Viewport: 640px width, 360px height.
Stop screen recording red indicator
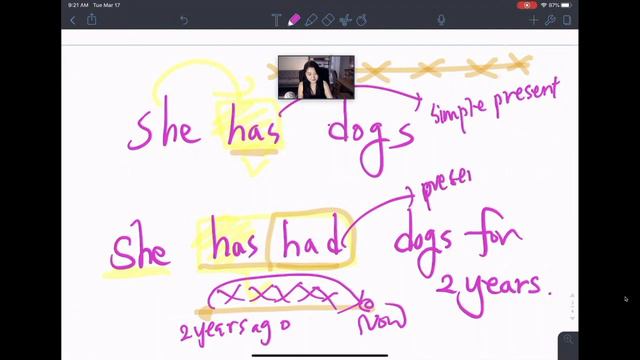(527, 5)
